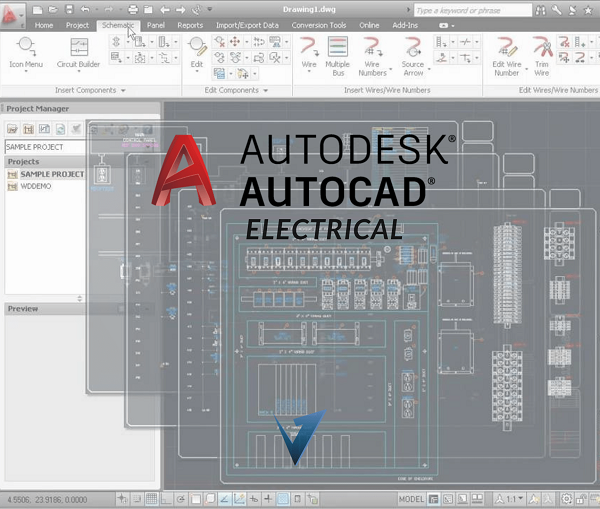The image size is (600, 509).
Task: Toggle Snap Mode in status bar
Action: (137, 499)
